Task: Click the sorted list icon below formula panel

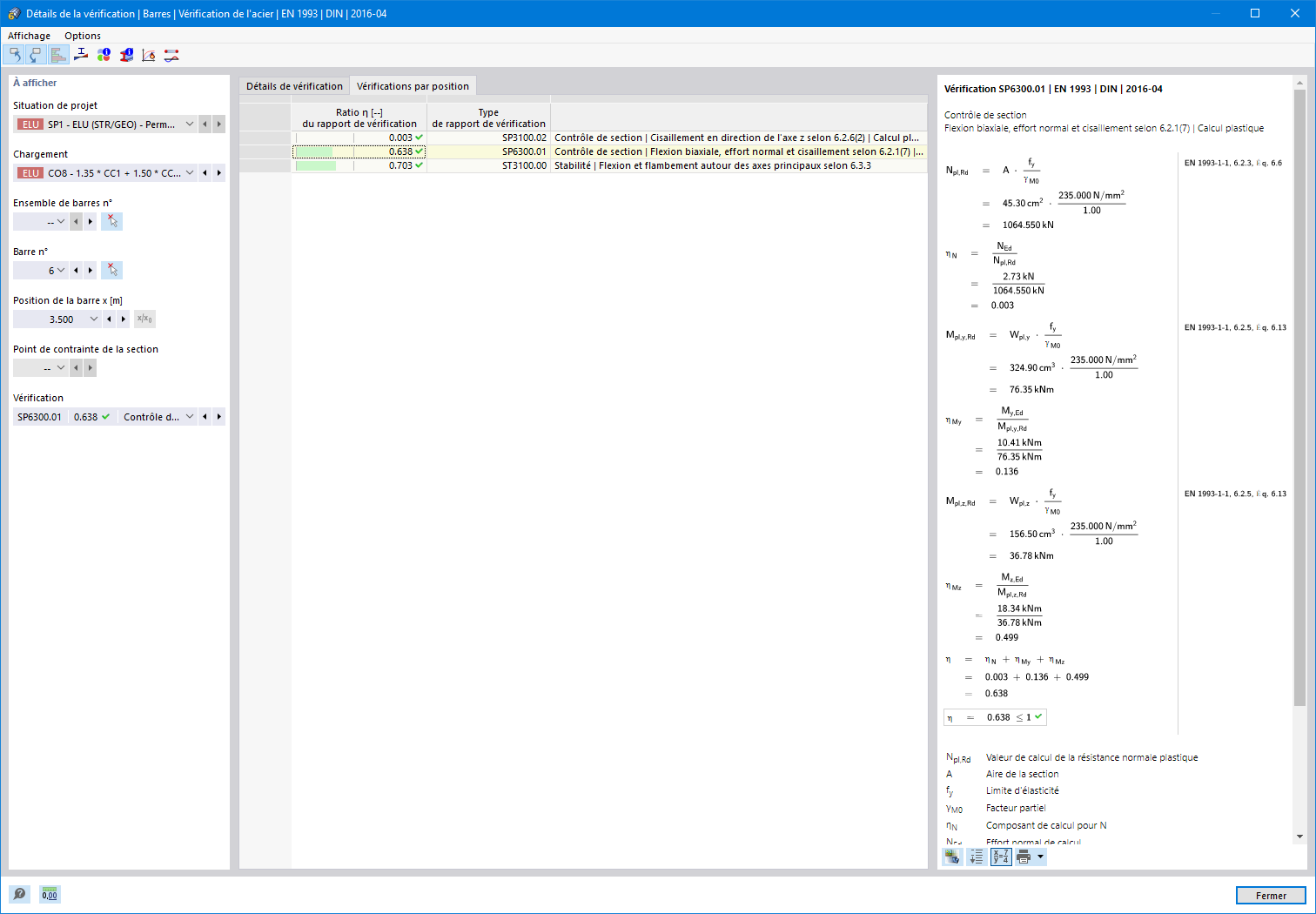Action: tap(977, 857)
